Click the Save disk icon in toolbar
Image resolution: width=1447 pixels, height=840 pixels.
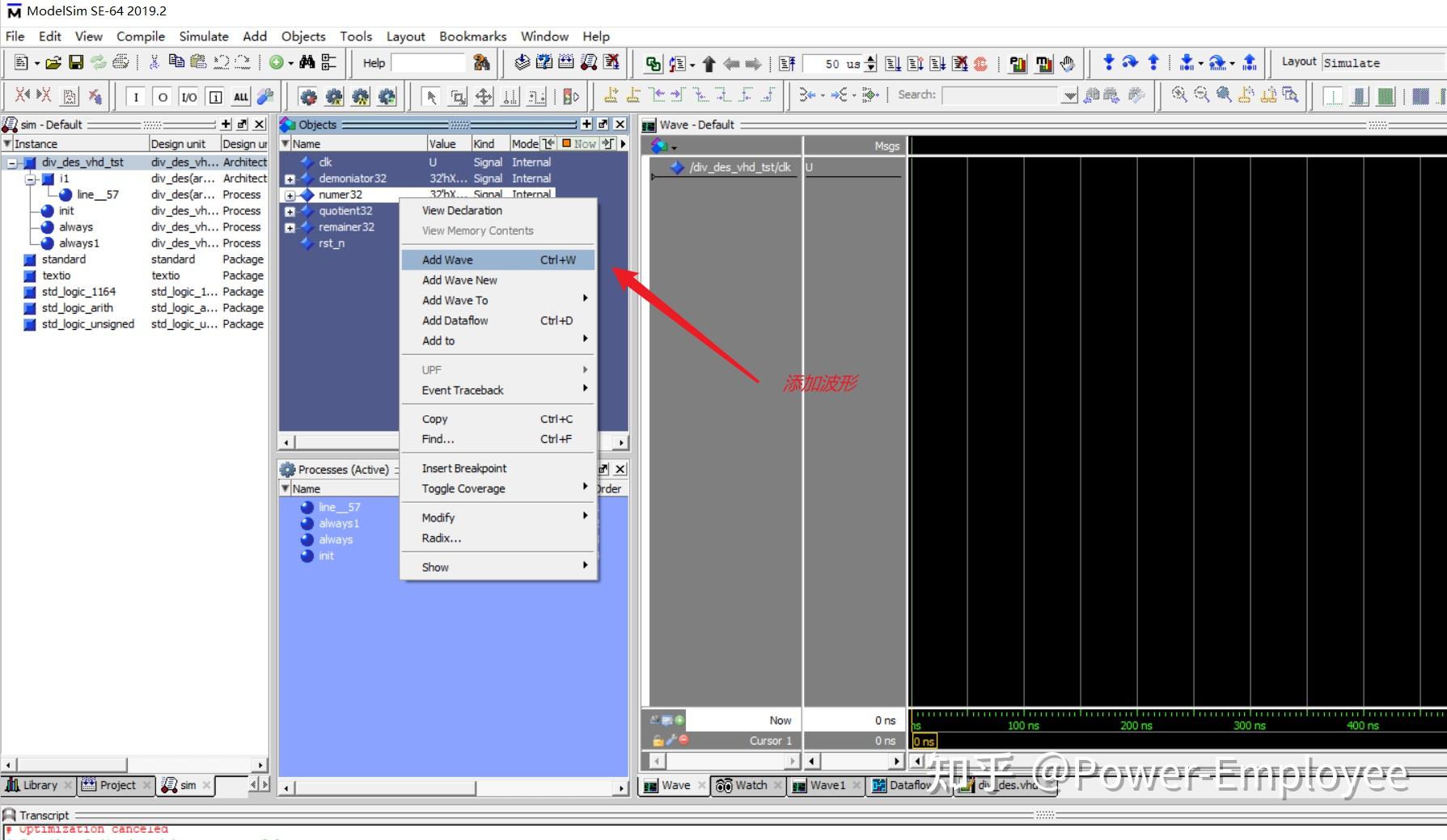point(76,63)
